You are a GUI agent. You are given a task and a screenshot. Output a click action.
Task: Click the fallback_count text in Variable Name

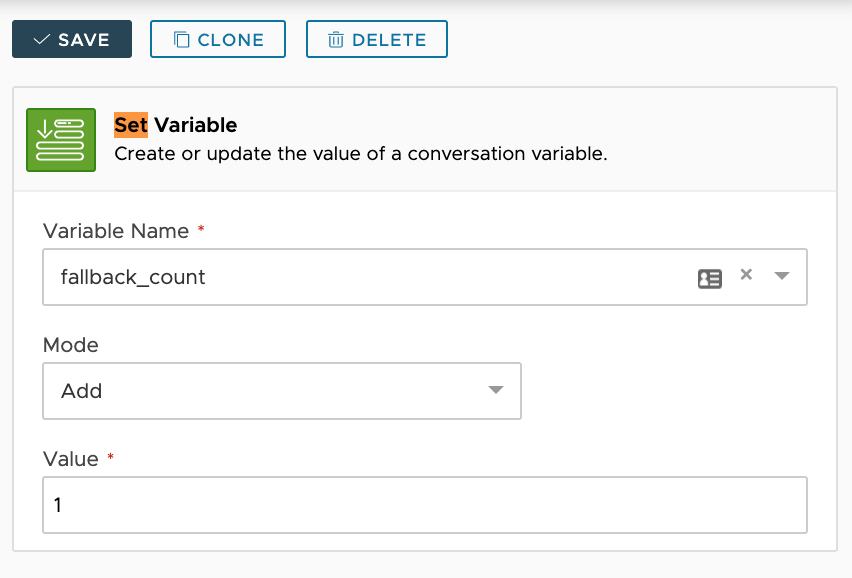[133, 277]
